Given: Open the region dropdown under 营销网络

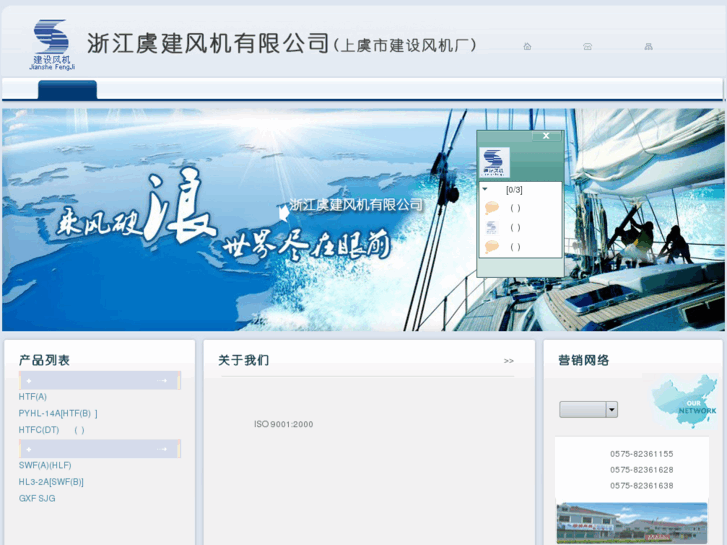Looking at the screenshot, I should click(x=588, y=410).
